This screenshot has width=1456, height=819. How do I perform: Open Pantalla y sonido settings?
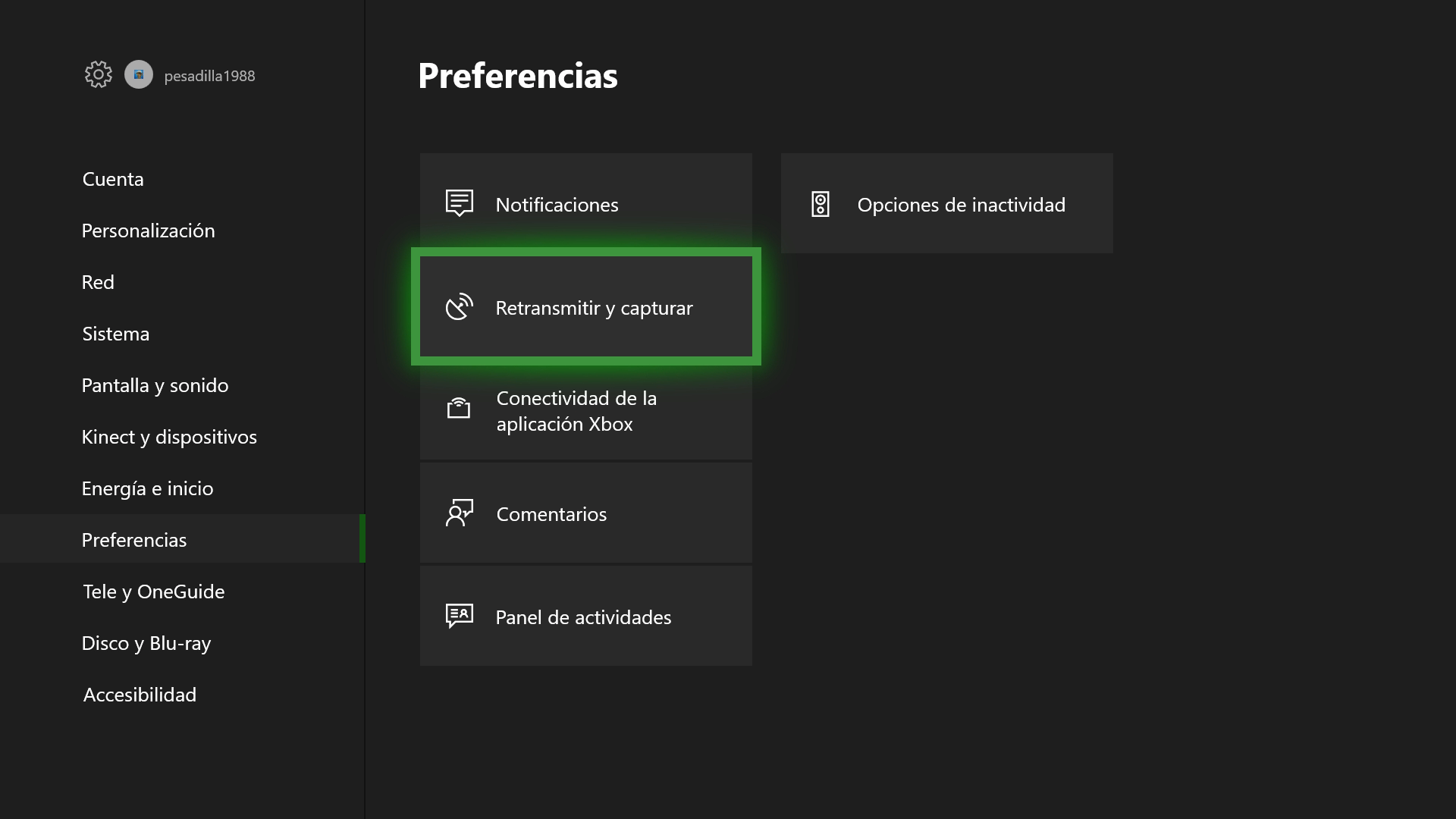coord(155,385)
